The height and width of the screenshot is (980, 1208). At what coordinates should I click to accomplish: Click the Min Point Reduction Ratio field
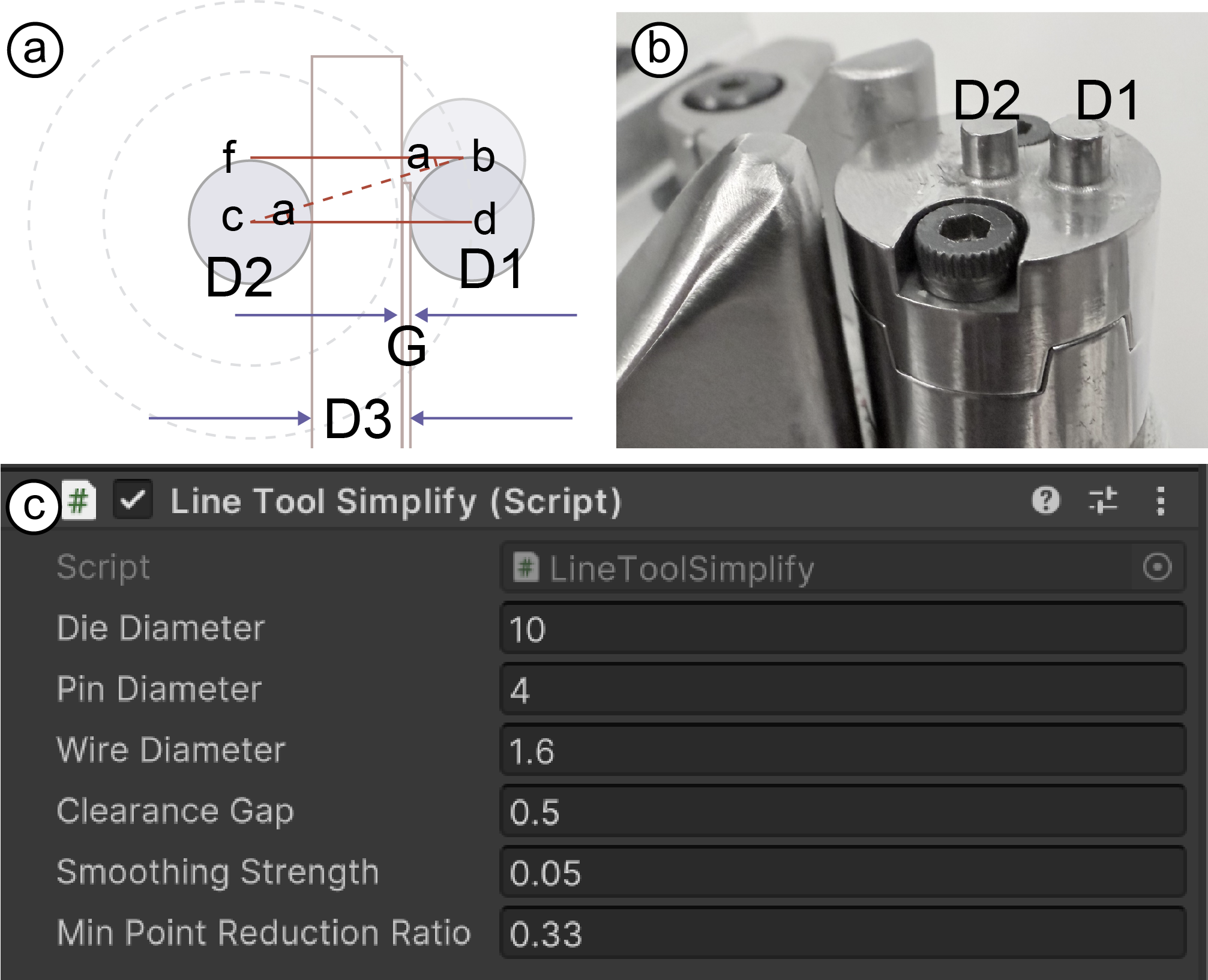[x=843, y=933]
